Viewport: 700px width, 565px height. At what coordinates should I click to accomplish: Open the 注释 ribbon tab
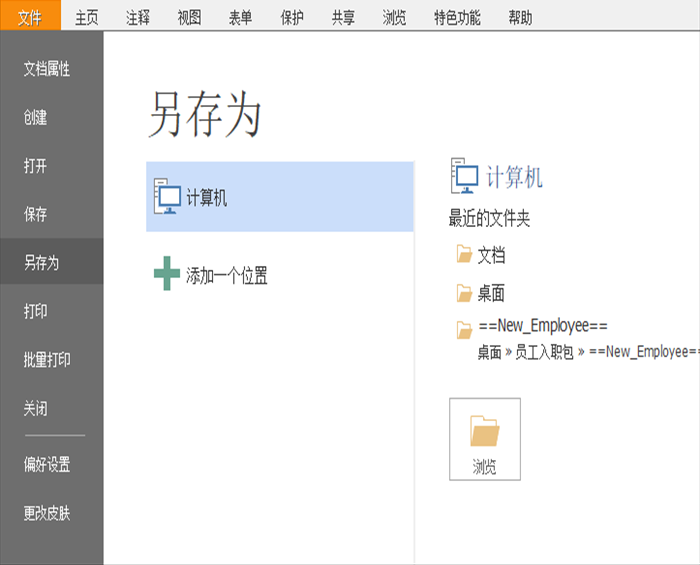(138, 17)
